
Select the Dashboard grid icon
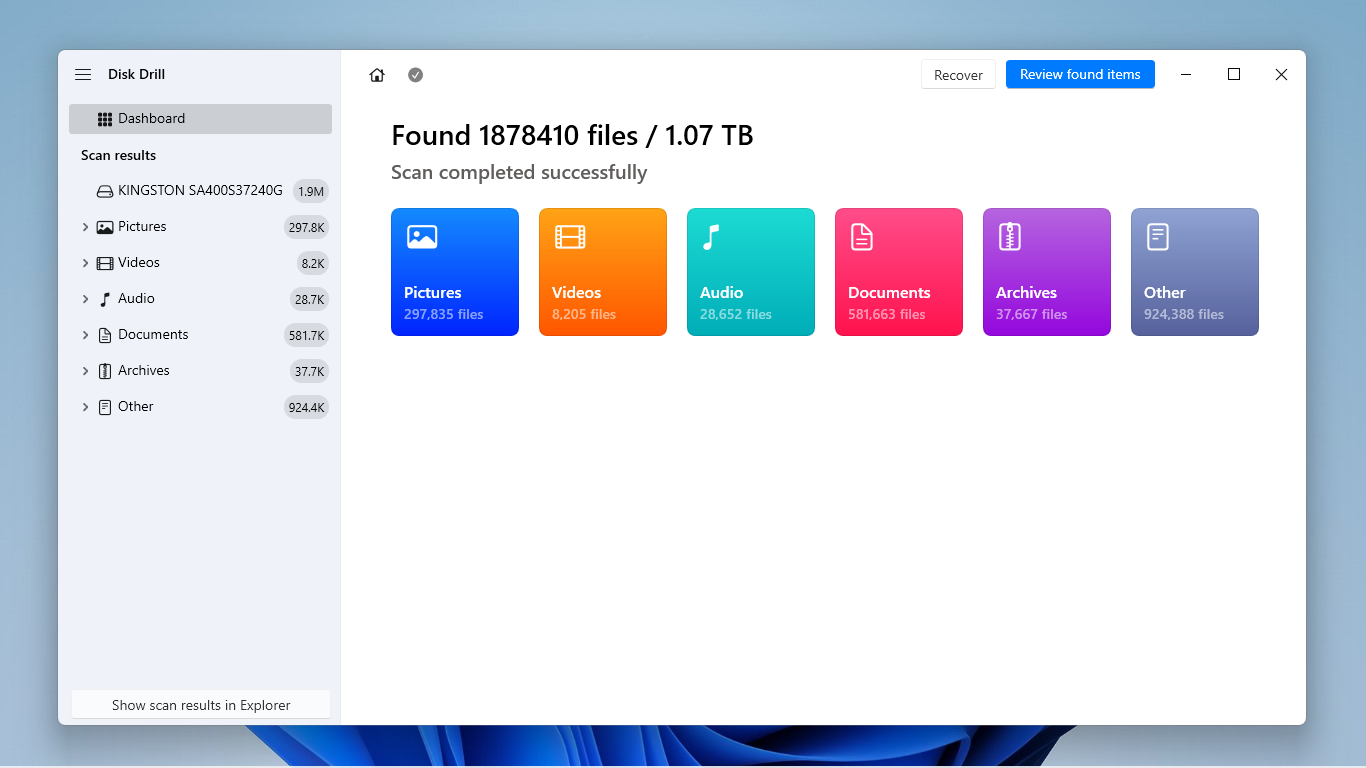105,119
